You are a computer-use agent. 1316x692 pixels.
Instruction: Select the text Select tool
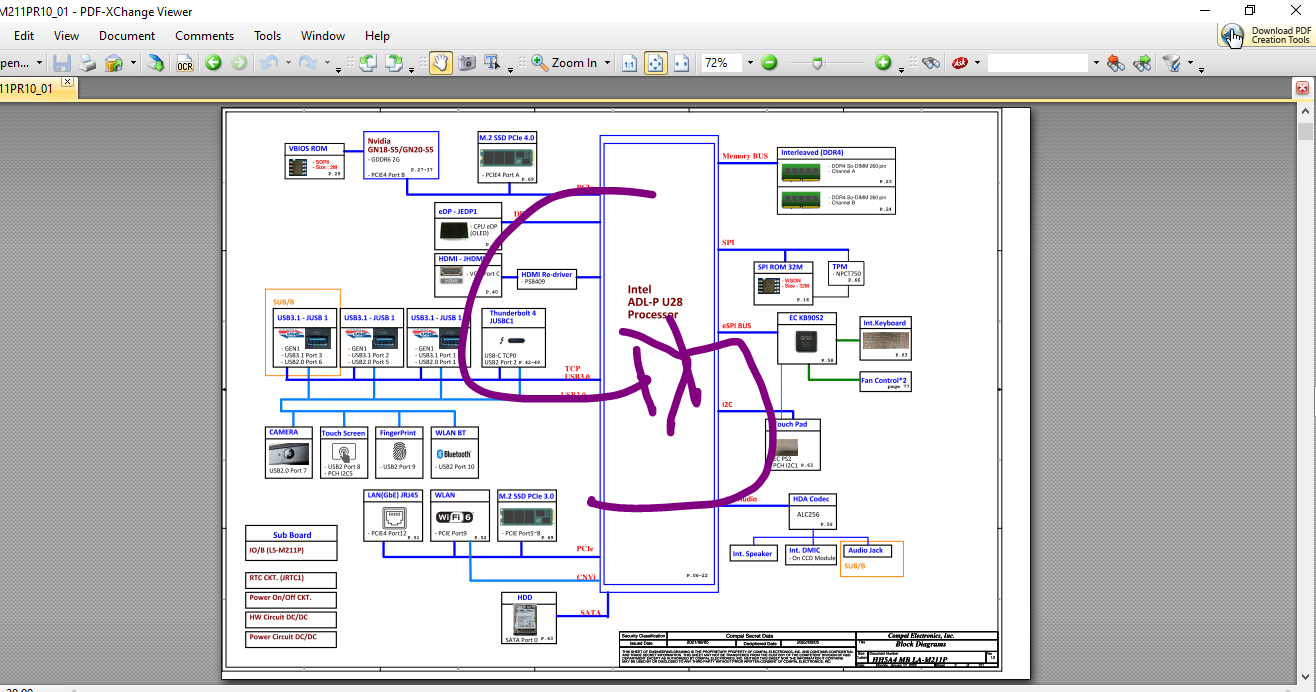click(x=492, y=63)
